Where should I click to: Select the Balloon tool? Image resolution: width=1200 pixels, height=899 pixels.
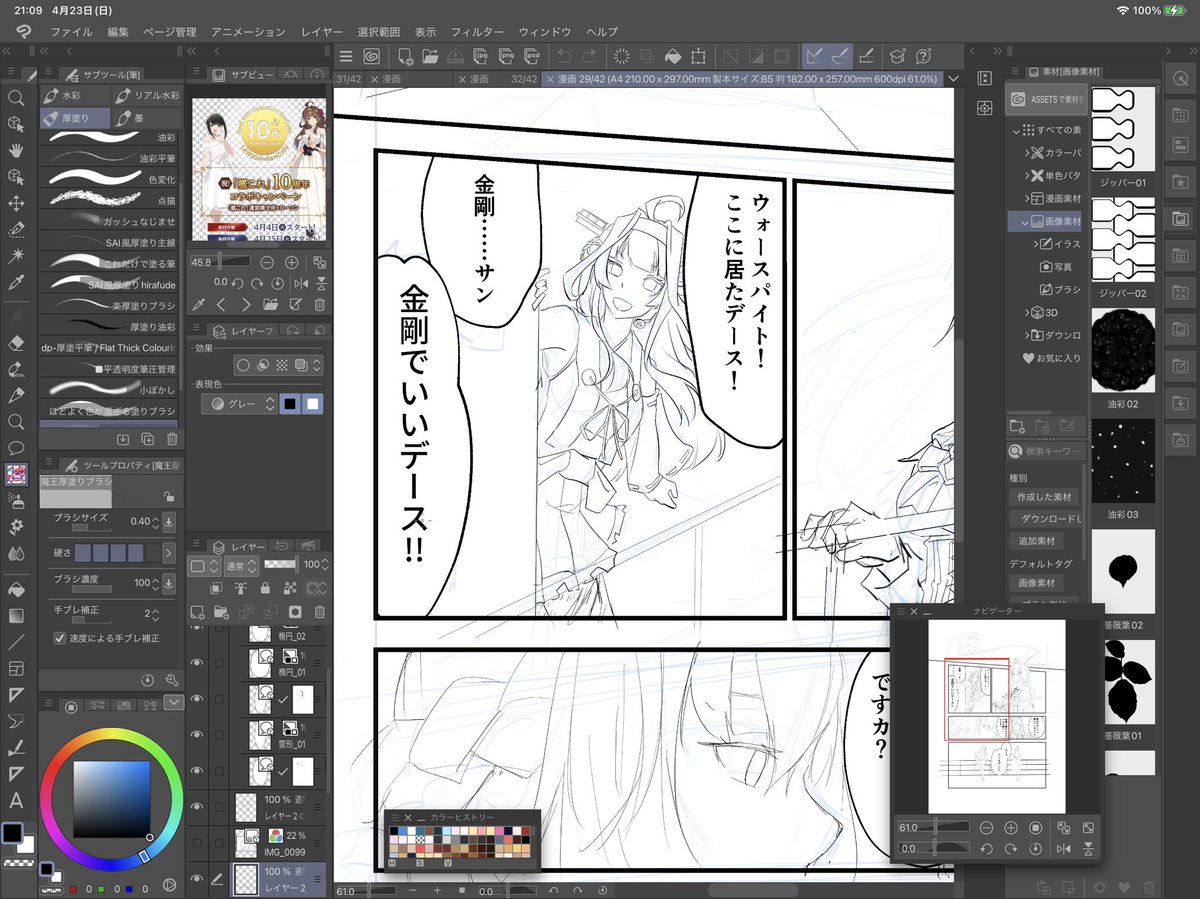tap(16, 447)
